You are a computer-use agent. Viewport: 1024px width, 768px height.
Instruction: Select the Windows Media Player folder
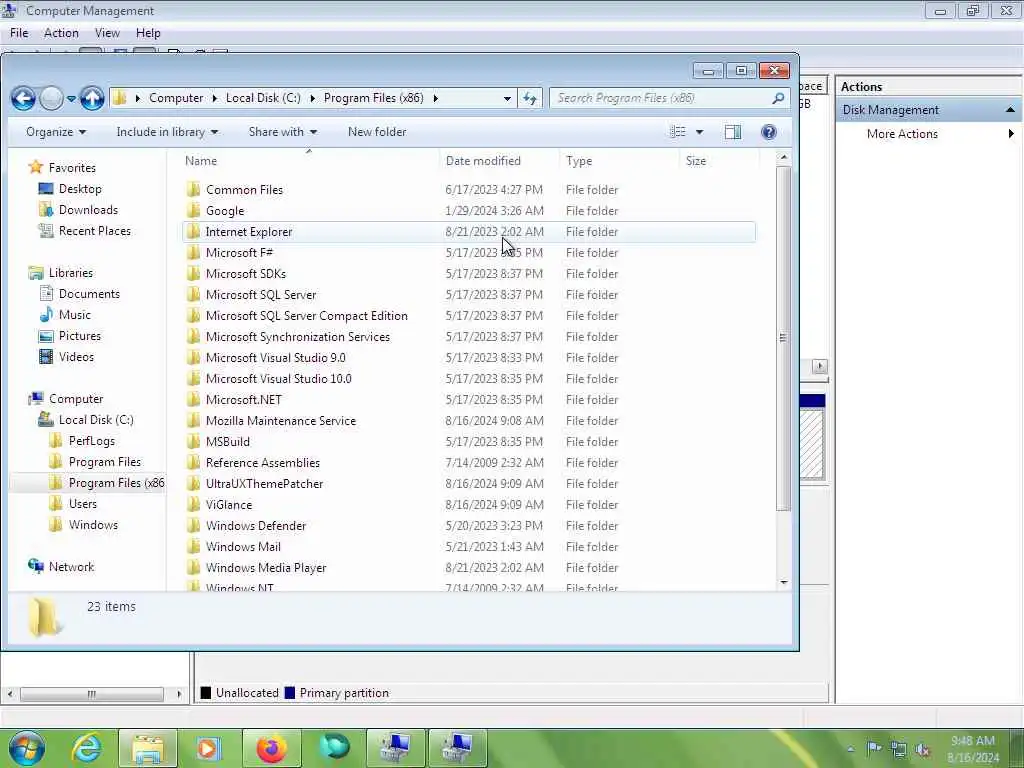click(469, 568)
